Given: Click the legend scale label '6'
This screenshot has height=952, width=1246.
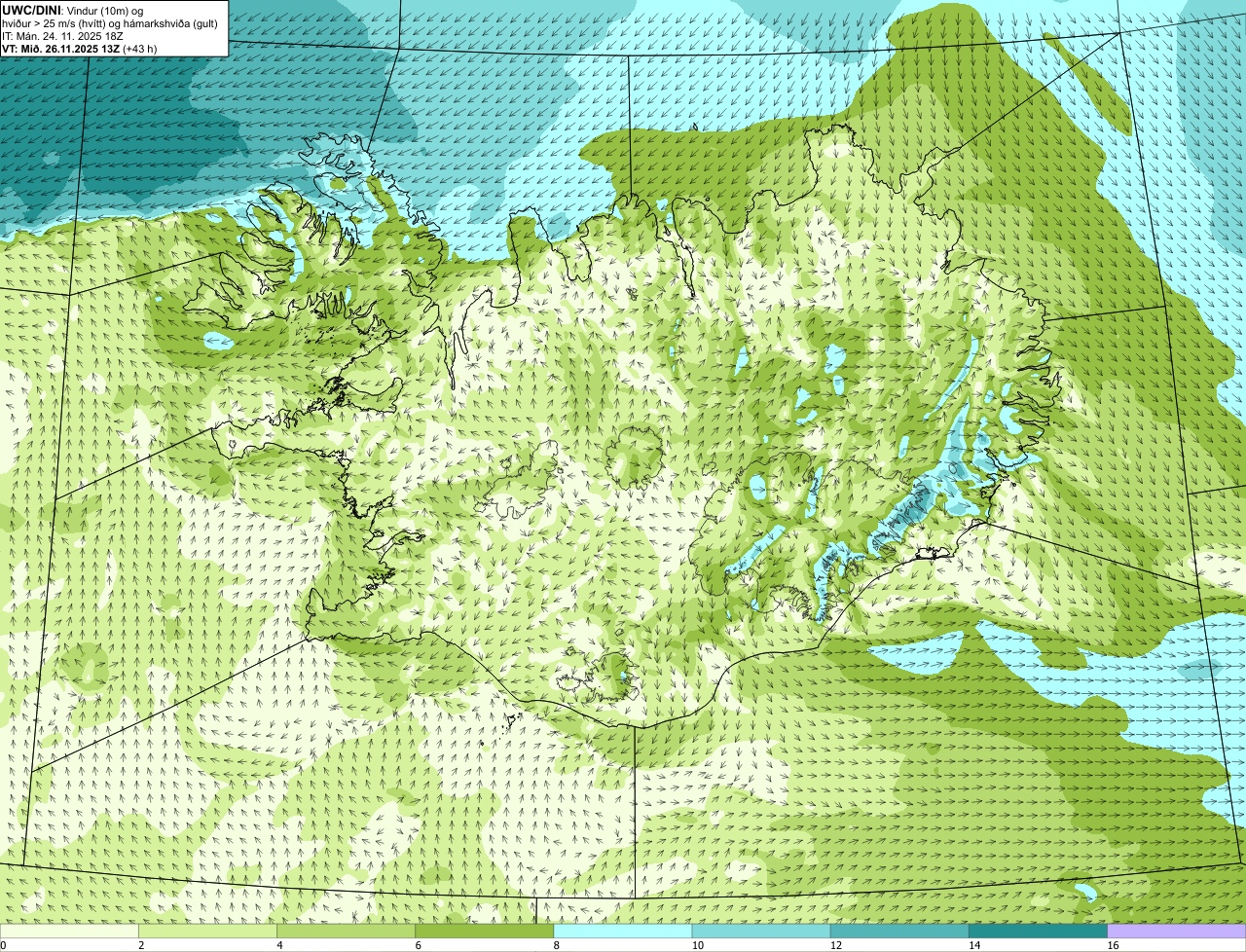Looking at the screenshot, I should (x=419, y=945).
